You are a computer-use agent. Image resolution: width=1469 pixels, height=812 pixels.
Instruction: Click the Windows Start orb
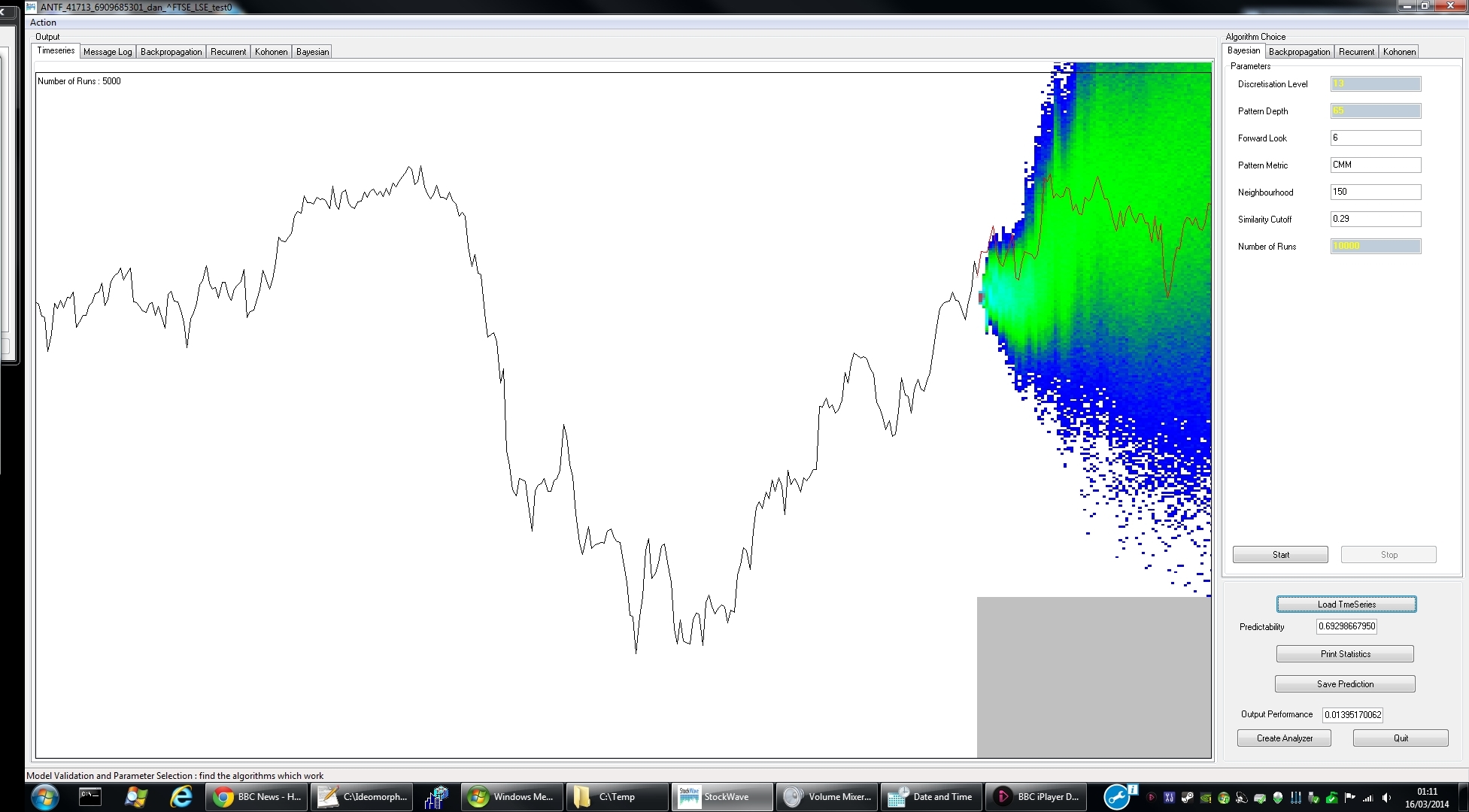point(44,797)
